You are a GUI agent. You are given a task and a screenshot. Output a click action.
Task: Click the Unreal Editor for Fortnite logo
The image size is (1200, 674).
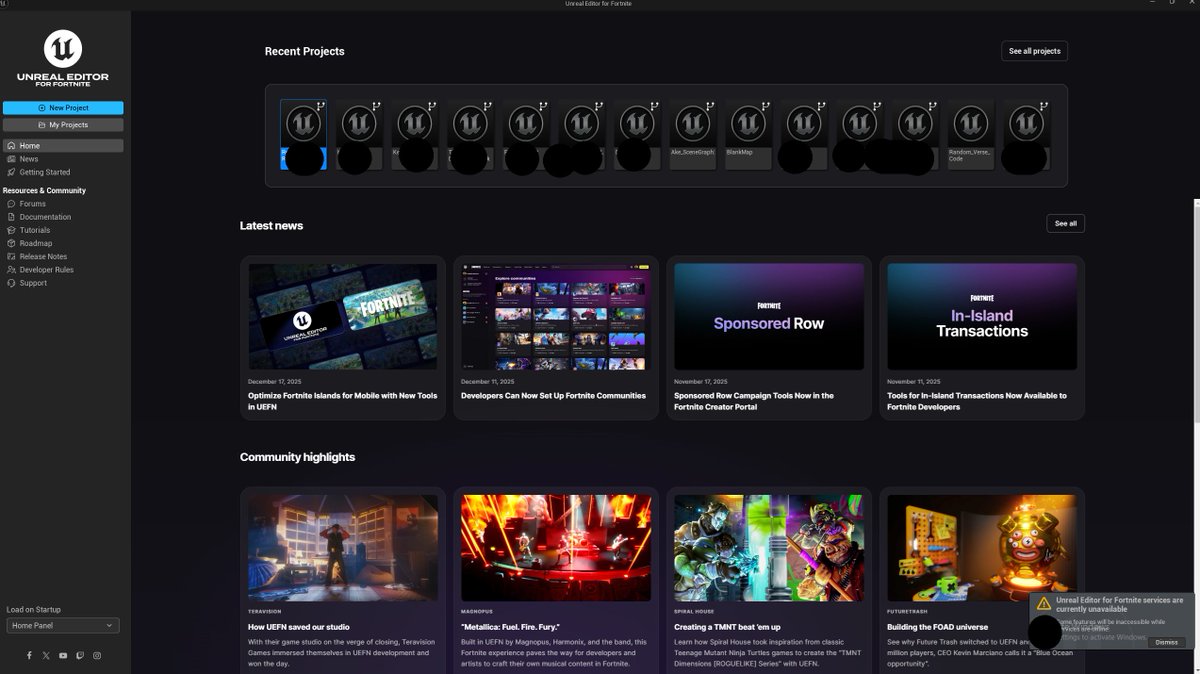(x=63, y=58)
